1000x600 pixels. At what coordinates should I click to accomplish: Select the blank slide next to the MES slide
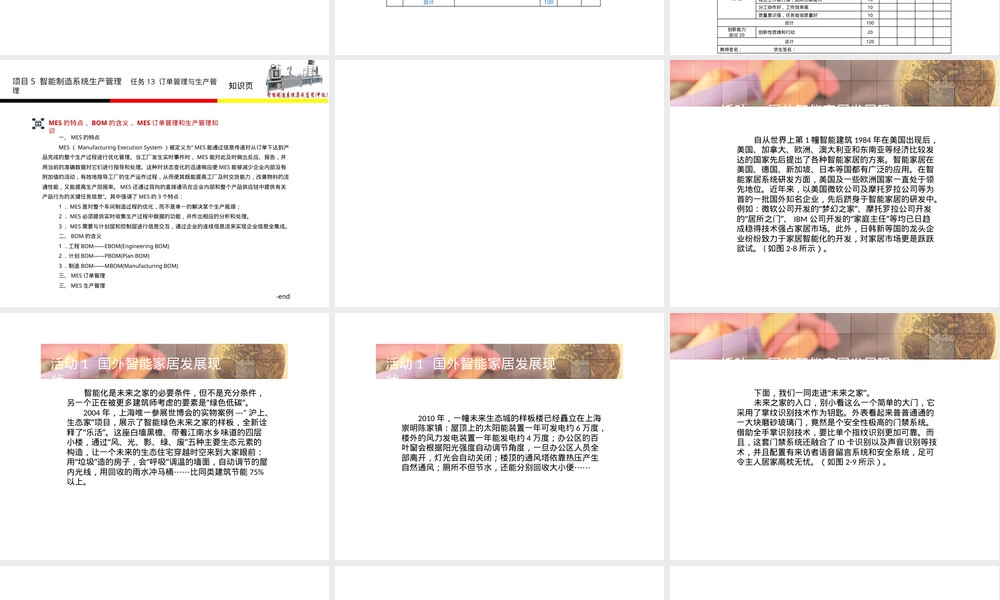499,184
